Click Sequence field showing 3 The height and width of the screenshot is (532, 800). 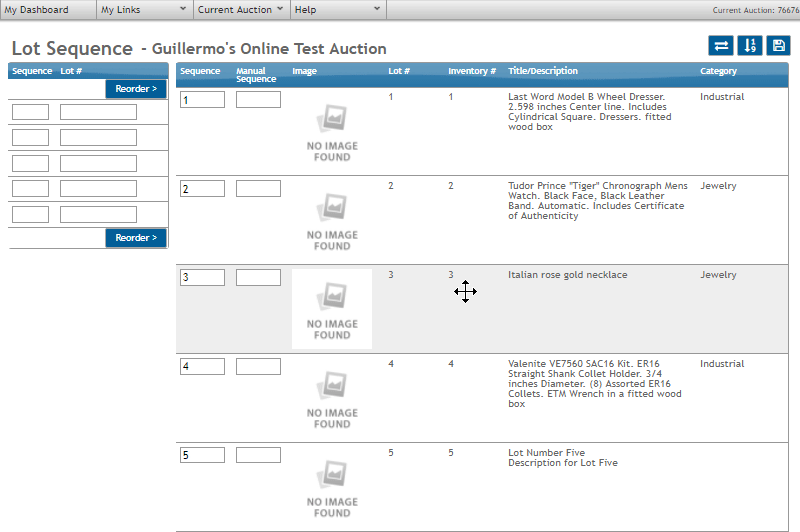coord(203,277)
